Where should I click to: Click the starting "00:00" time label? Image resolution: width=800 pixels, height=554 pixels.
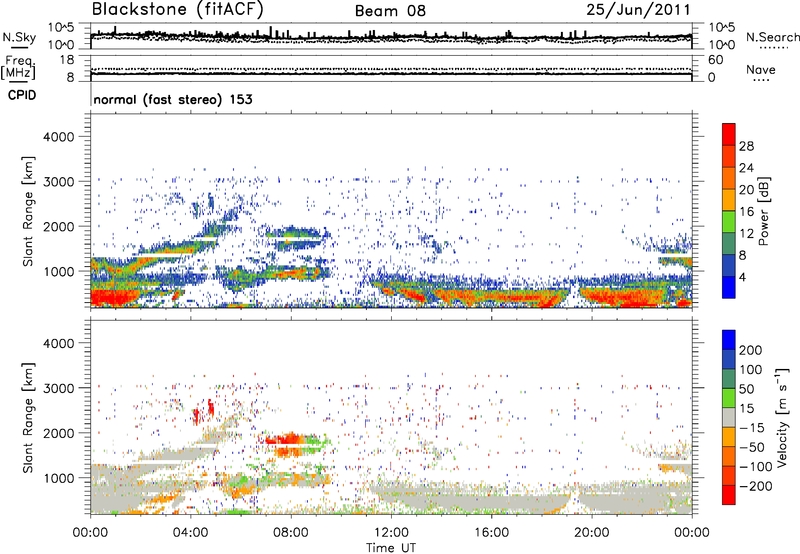tap(90, 533)
